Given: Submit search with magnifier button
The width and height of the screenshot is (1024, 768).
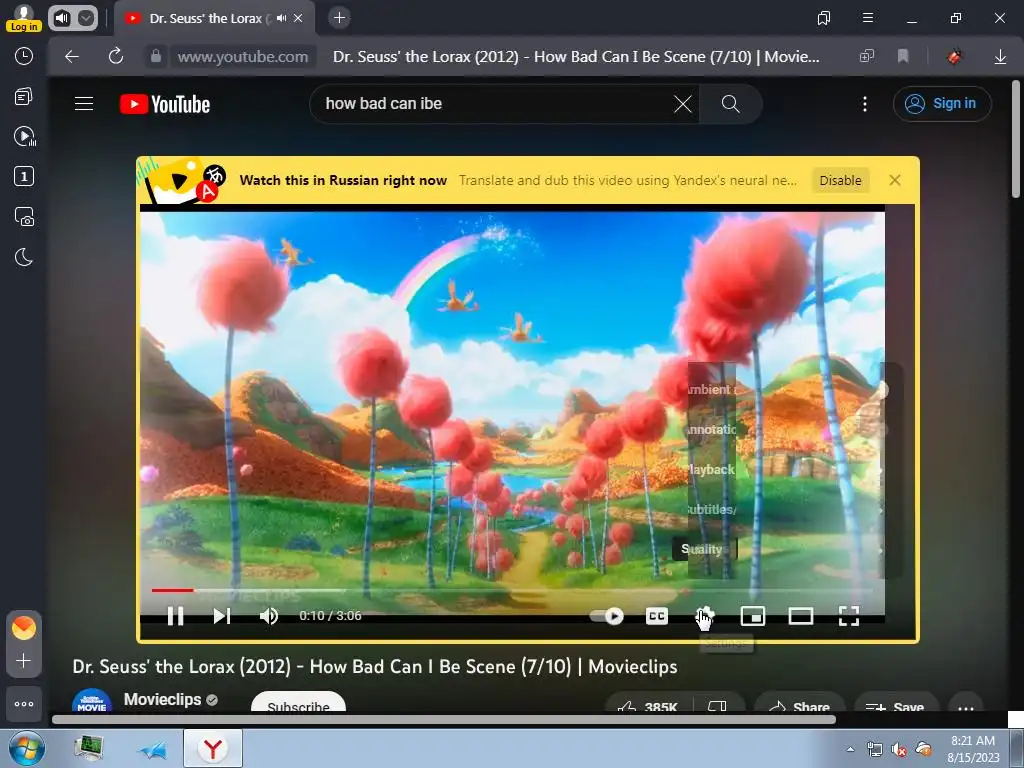Looking at the screenshot, I should coord(730,104).
